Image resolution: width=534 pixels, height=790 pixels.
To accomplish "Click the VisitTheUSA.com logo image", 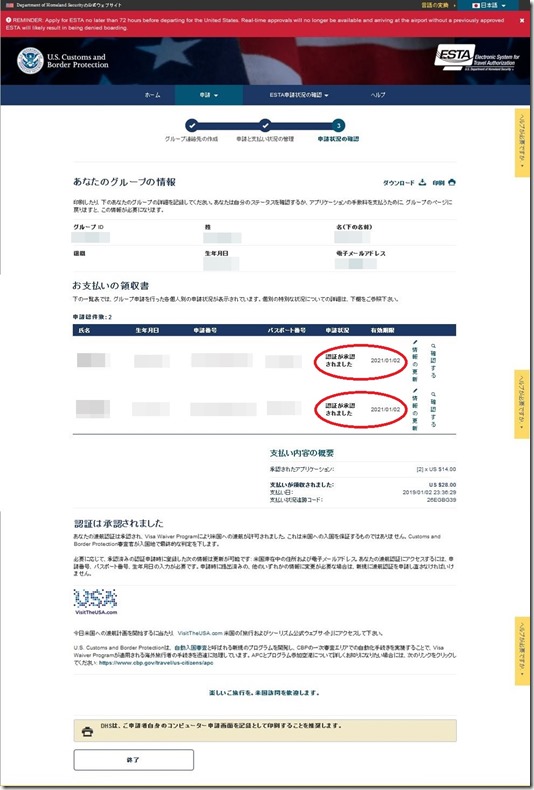I will pos(95,602).
